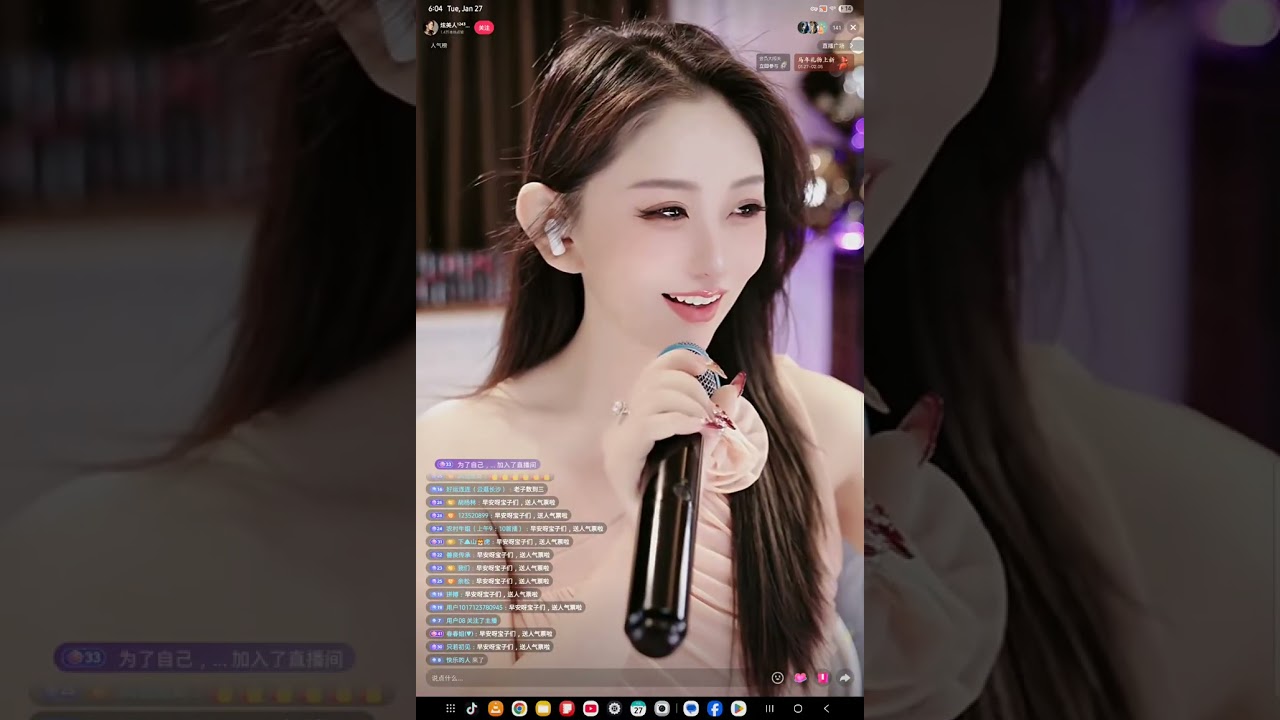Tap the 为了自己 joined-stream notification
The width and height of the screenshot is (1280, 720).
(x=487, y=465)
